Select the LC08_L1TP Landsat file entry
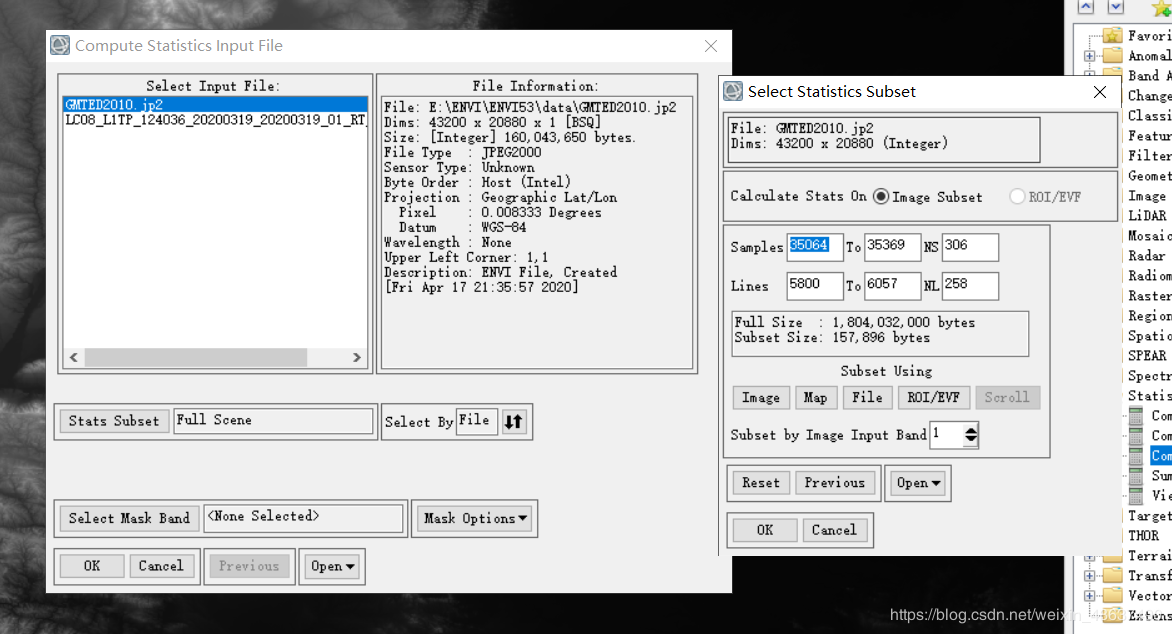Screen dimensions: 1172x634 (x=215, y=120)
